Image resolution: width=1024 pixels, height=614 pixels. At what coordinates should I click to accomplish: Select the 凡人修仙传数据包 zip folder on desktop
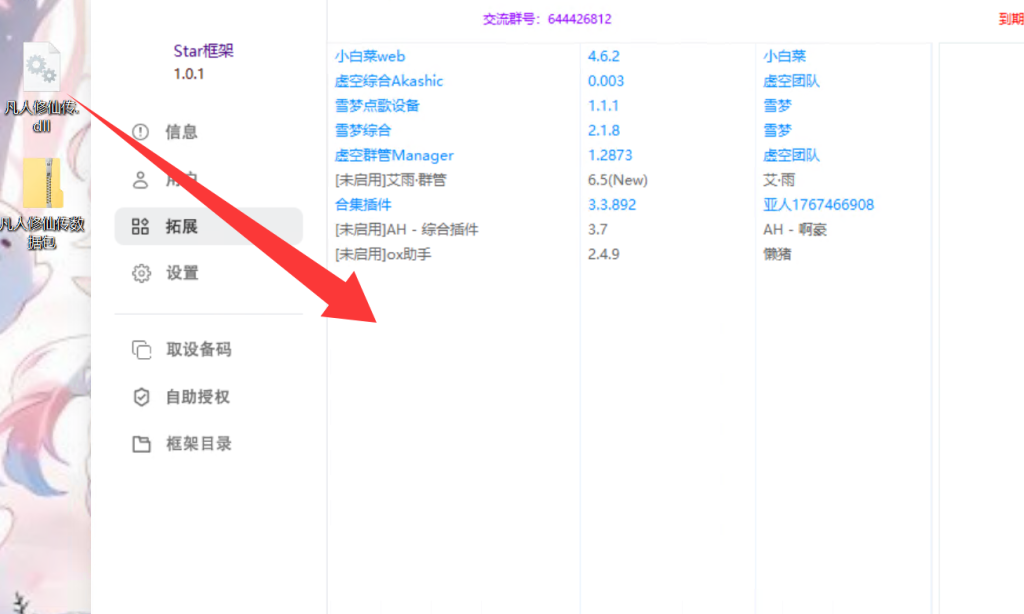click(x=42, y=184)
